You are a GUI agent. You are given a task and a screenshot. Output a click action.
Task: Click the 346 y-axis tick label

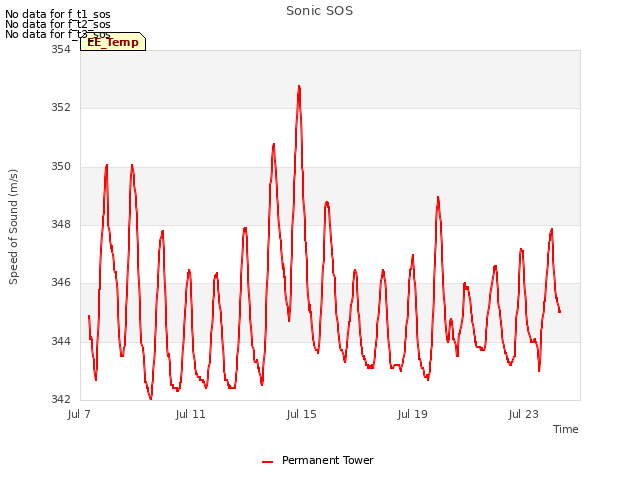61,282
